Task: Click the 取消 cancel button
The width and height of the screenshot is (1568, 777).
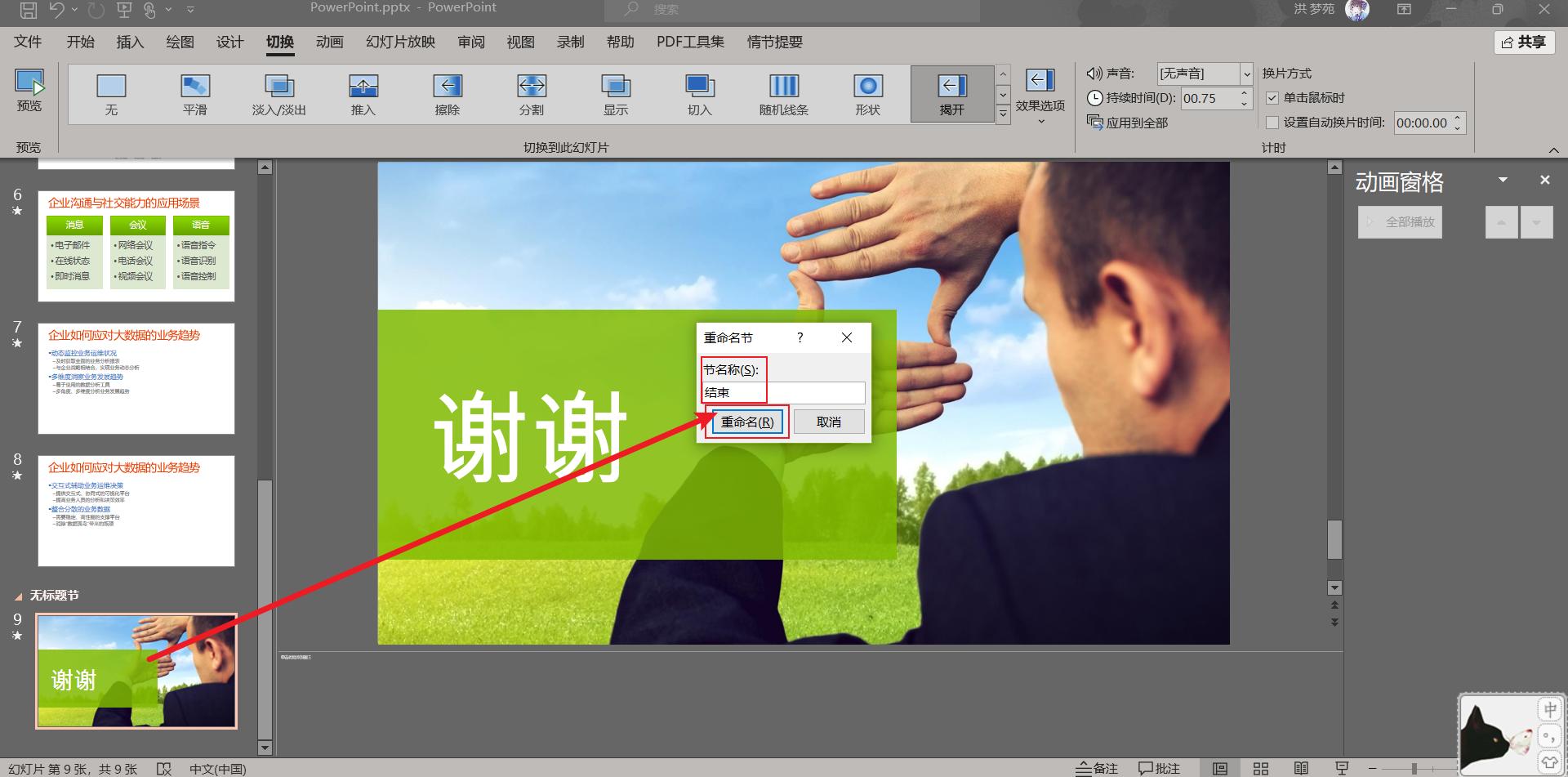Action: [x=829, y=422]
